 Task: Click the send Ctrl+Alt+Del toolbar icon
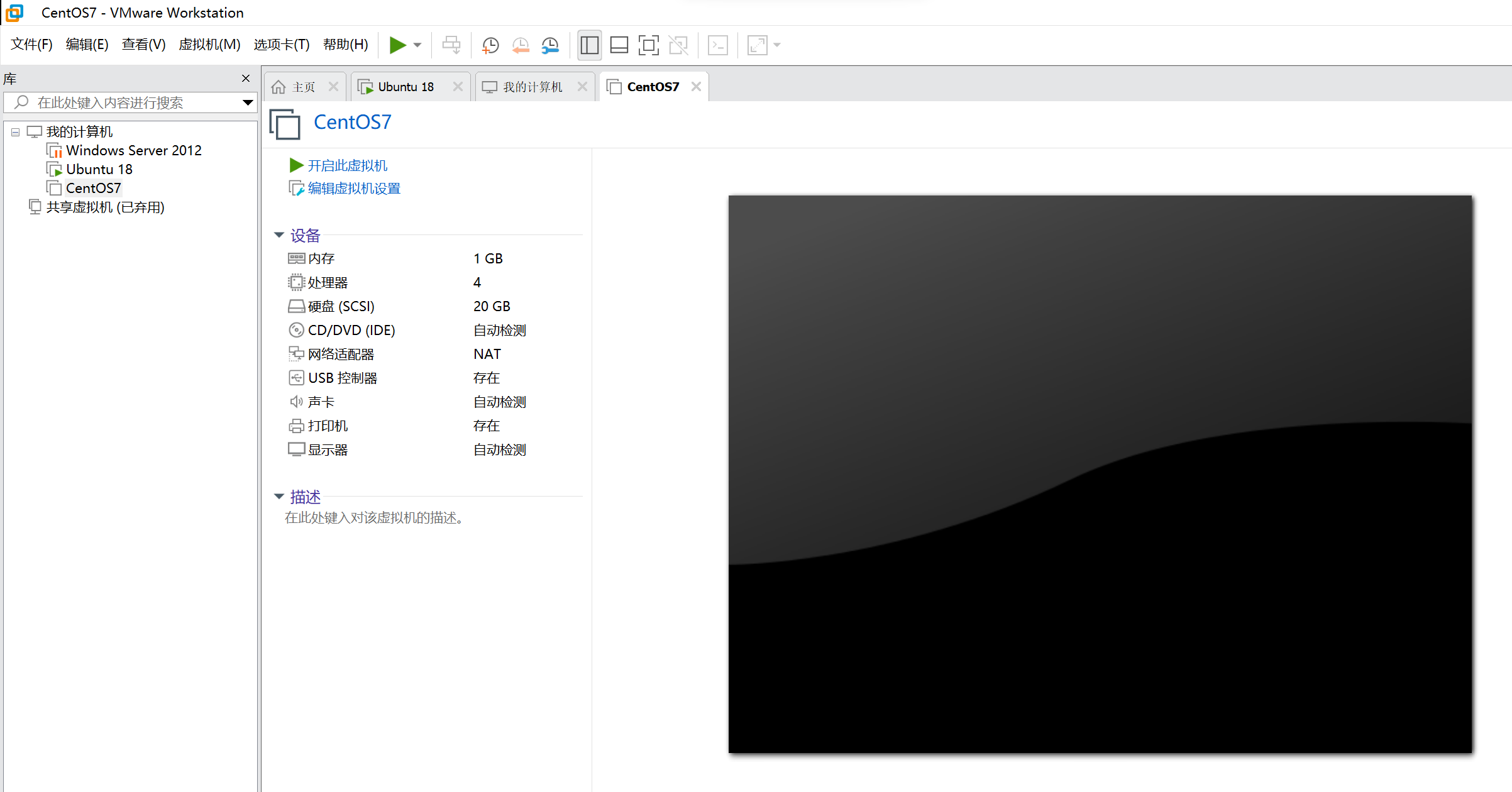click(x=451, y=45)
